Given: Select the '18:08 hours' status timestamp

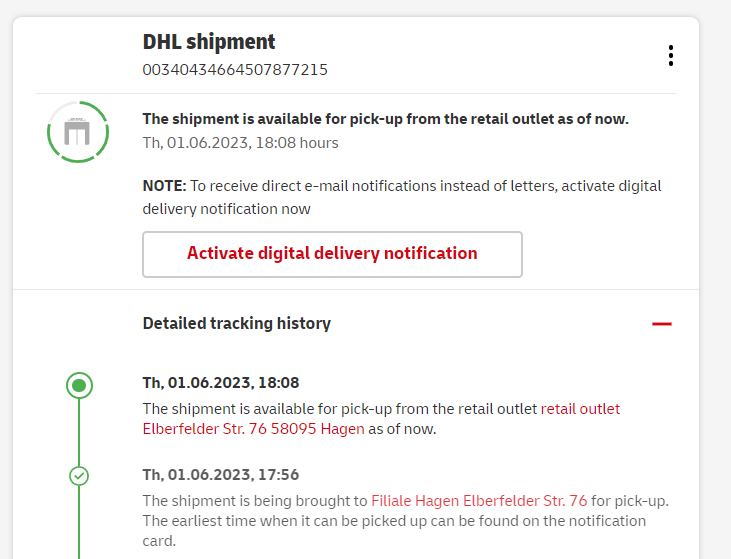Looking at the screenshot, I should point(240,143).
